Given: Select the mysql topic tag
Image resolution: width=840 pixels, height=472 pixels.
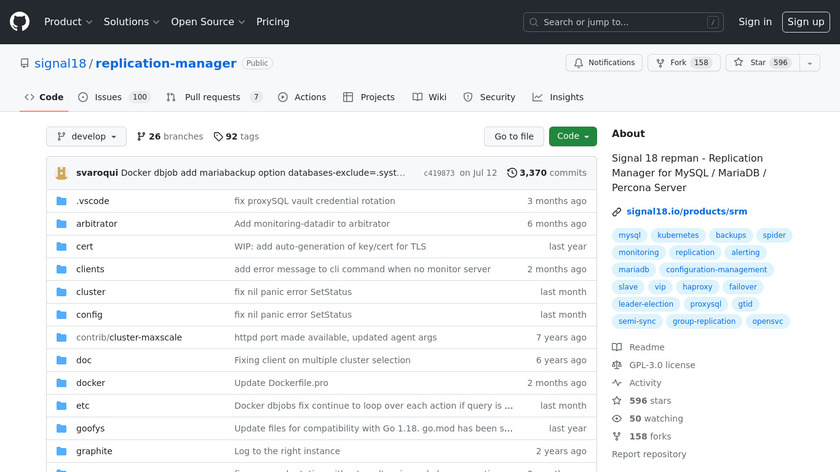Looking at the screenshot, I should coord(629,235).
